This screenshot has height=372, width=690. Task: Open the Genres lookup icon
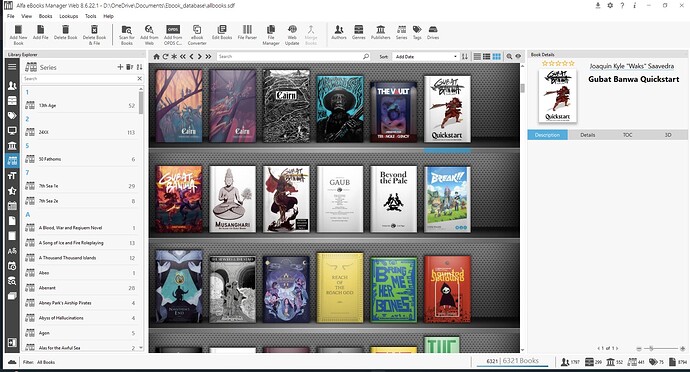pyautogui.click(x=359, y=32)
